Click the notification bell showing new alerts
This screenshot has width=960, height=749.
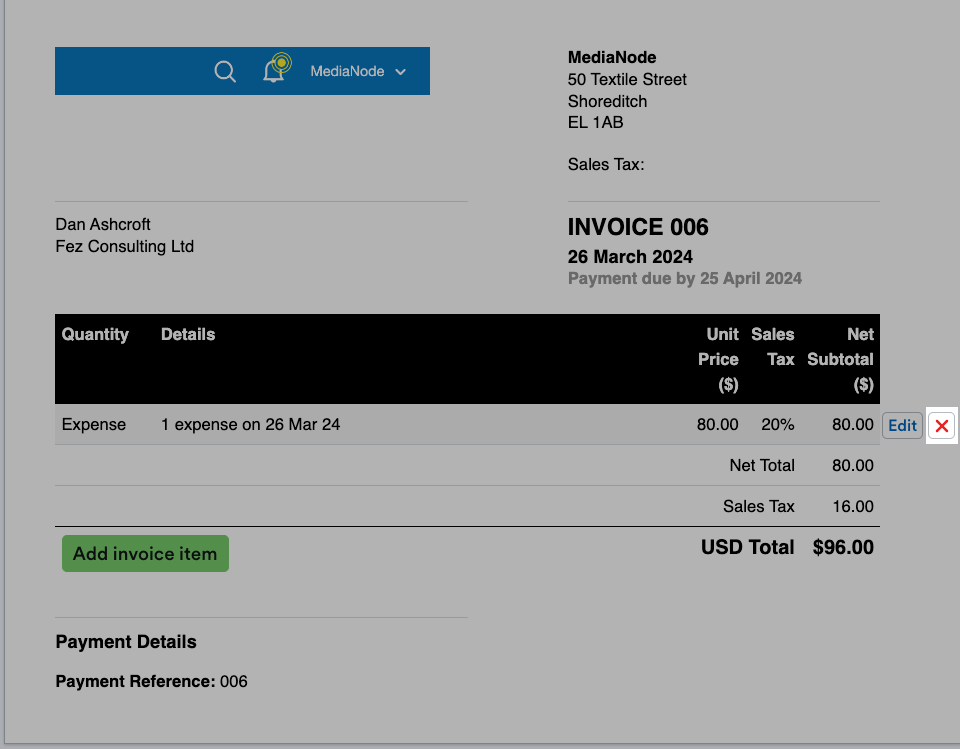273,72
